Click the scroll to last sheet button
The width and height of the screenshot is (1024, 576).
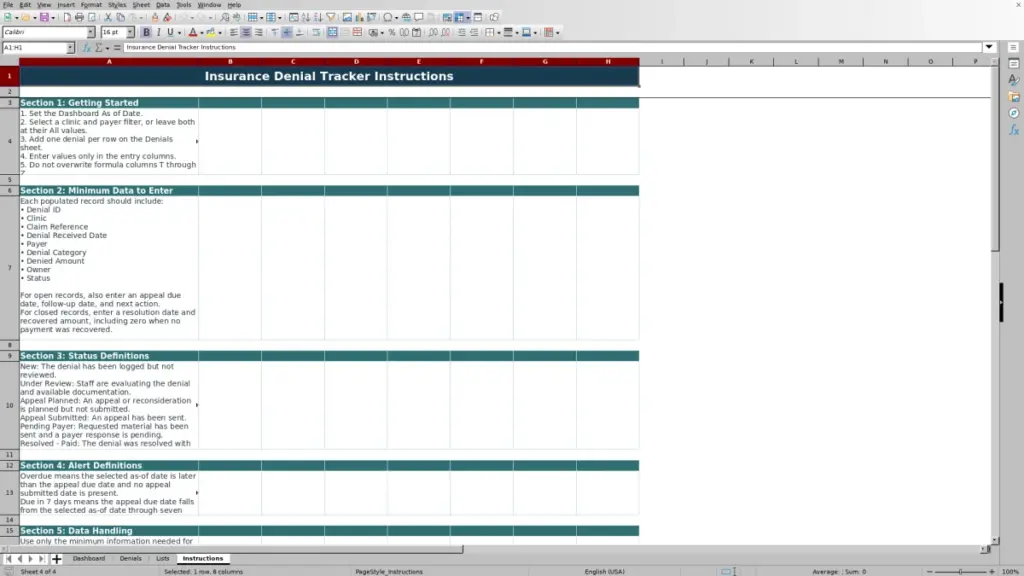coord(41,559)
